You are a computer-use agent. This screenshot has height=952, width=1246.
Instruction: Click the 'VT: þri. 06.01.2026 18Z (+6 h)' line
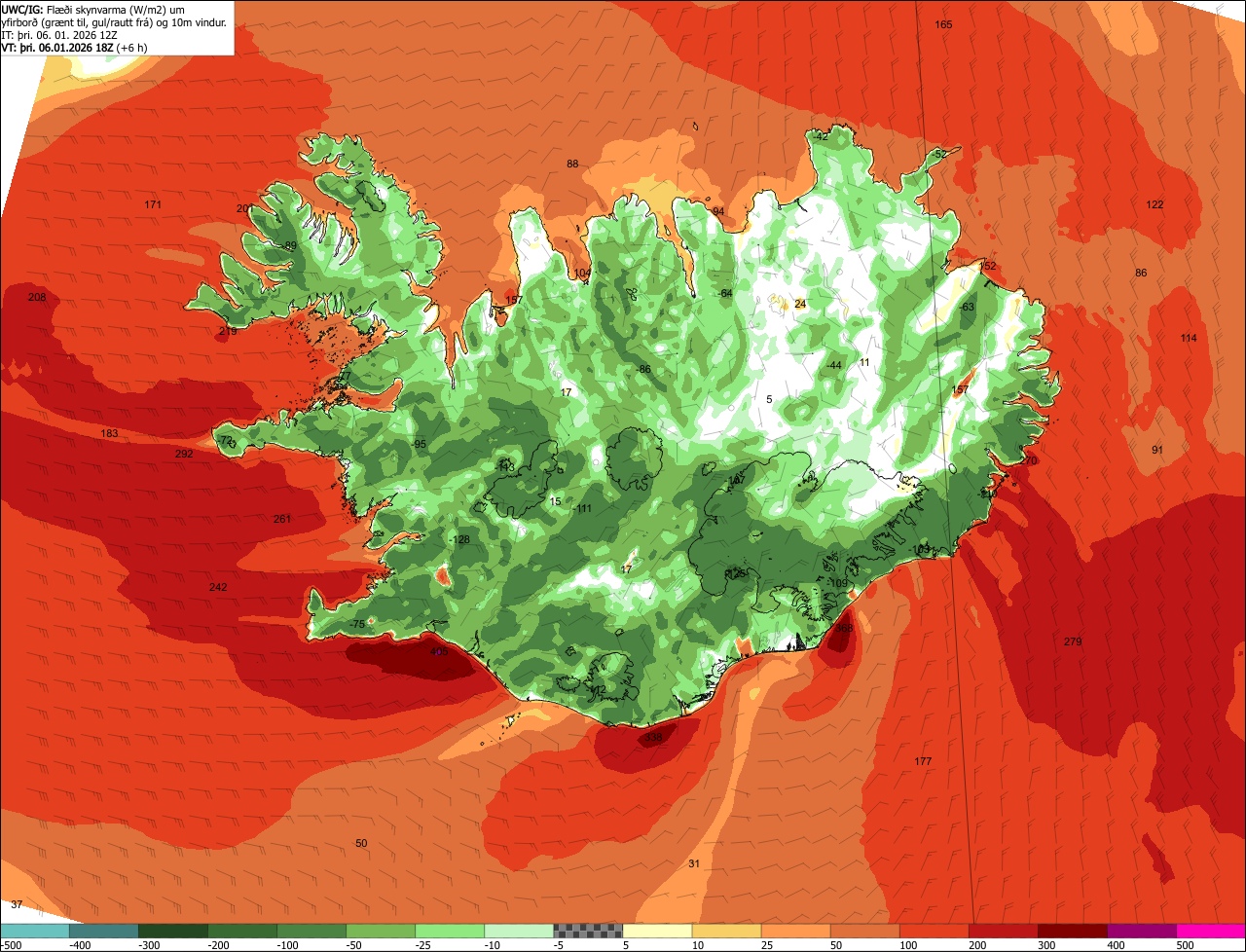pos(75,48)
